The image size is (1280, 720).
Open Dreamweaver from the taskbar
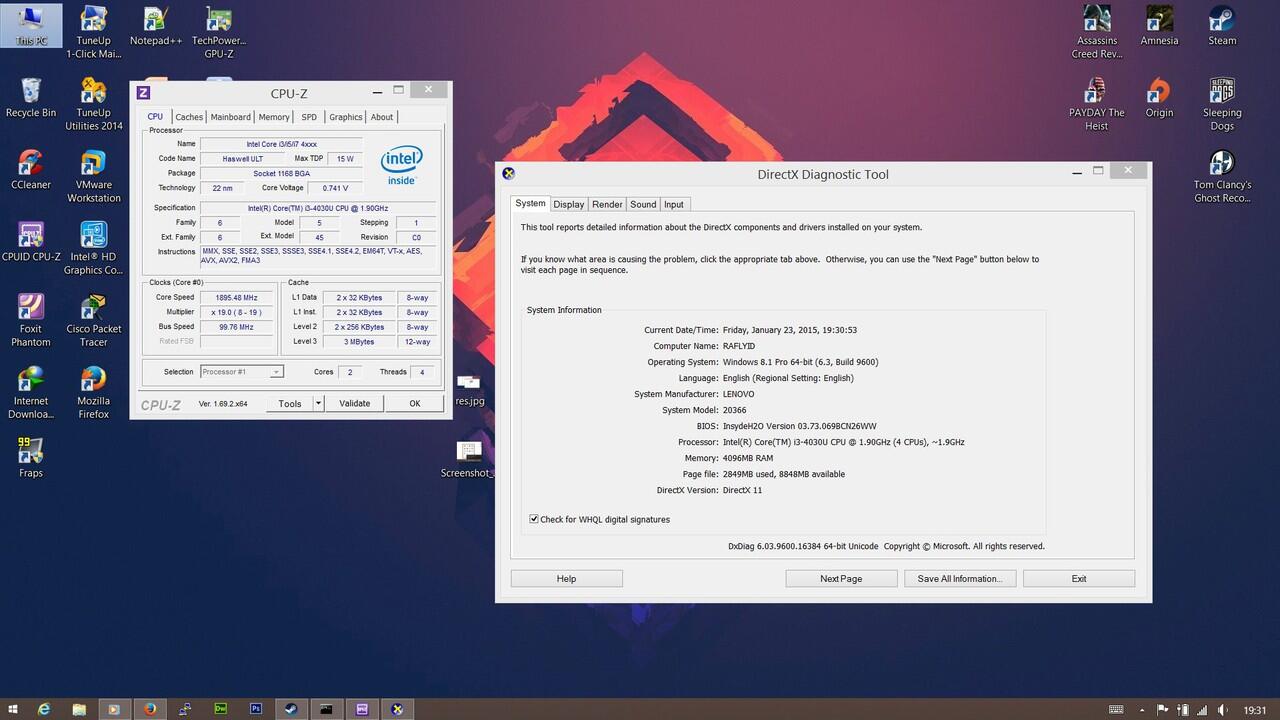coord(220,709)
